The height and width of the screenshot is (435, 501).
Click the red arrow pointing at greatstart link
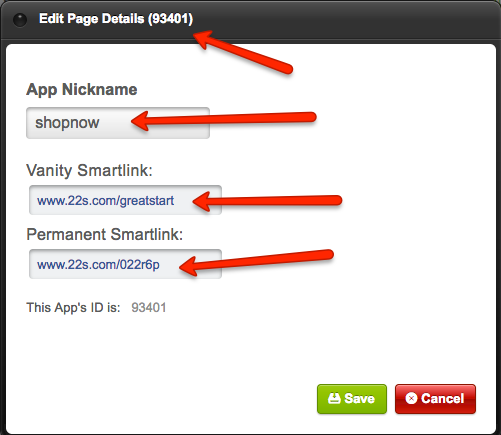[267, 201]
